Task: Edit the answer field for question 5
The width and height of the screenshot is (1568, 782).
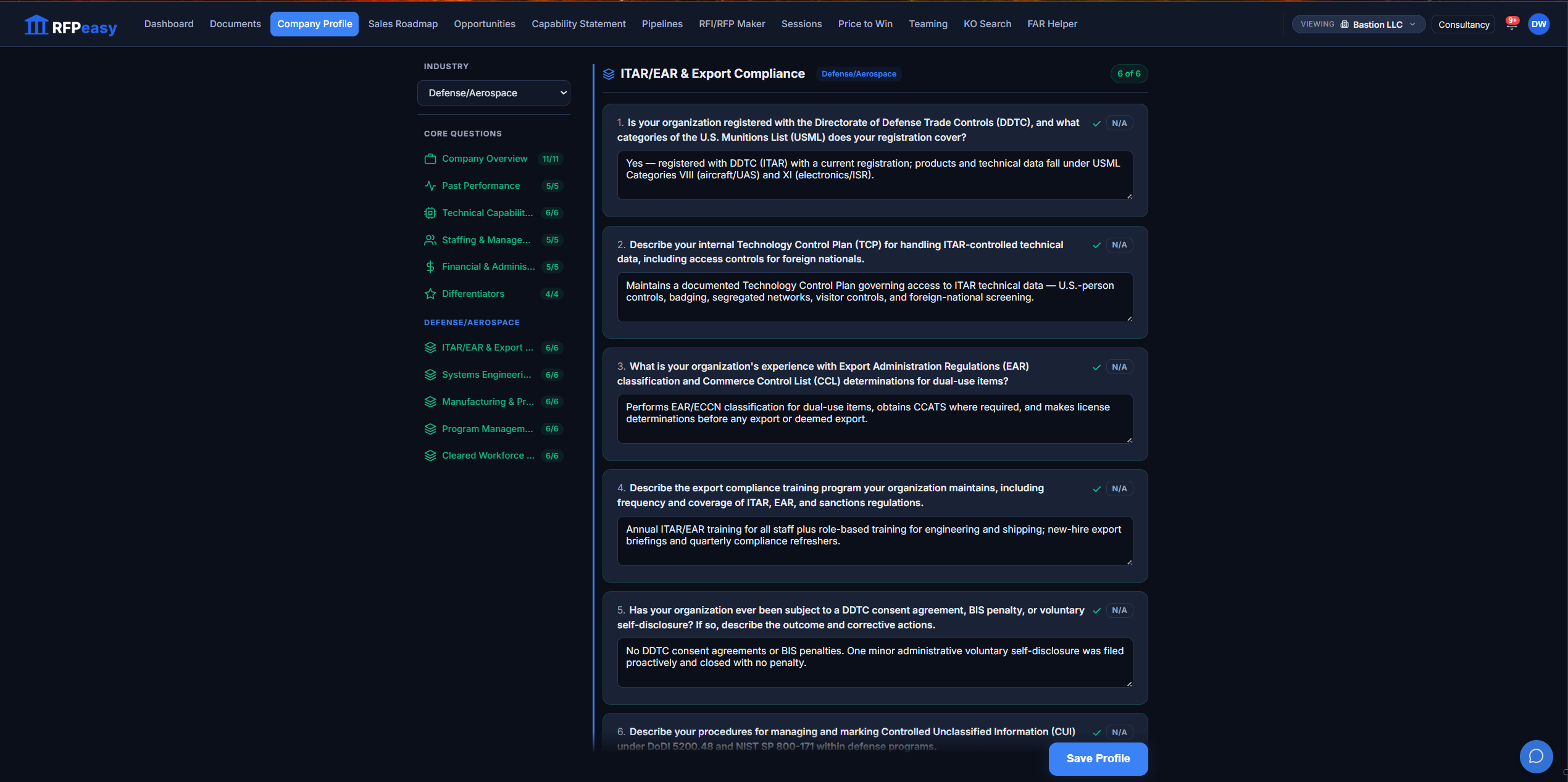Action: [x=875, y=663]
